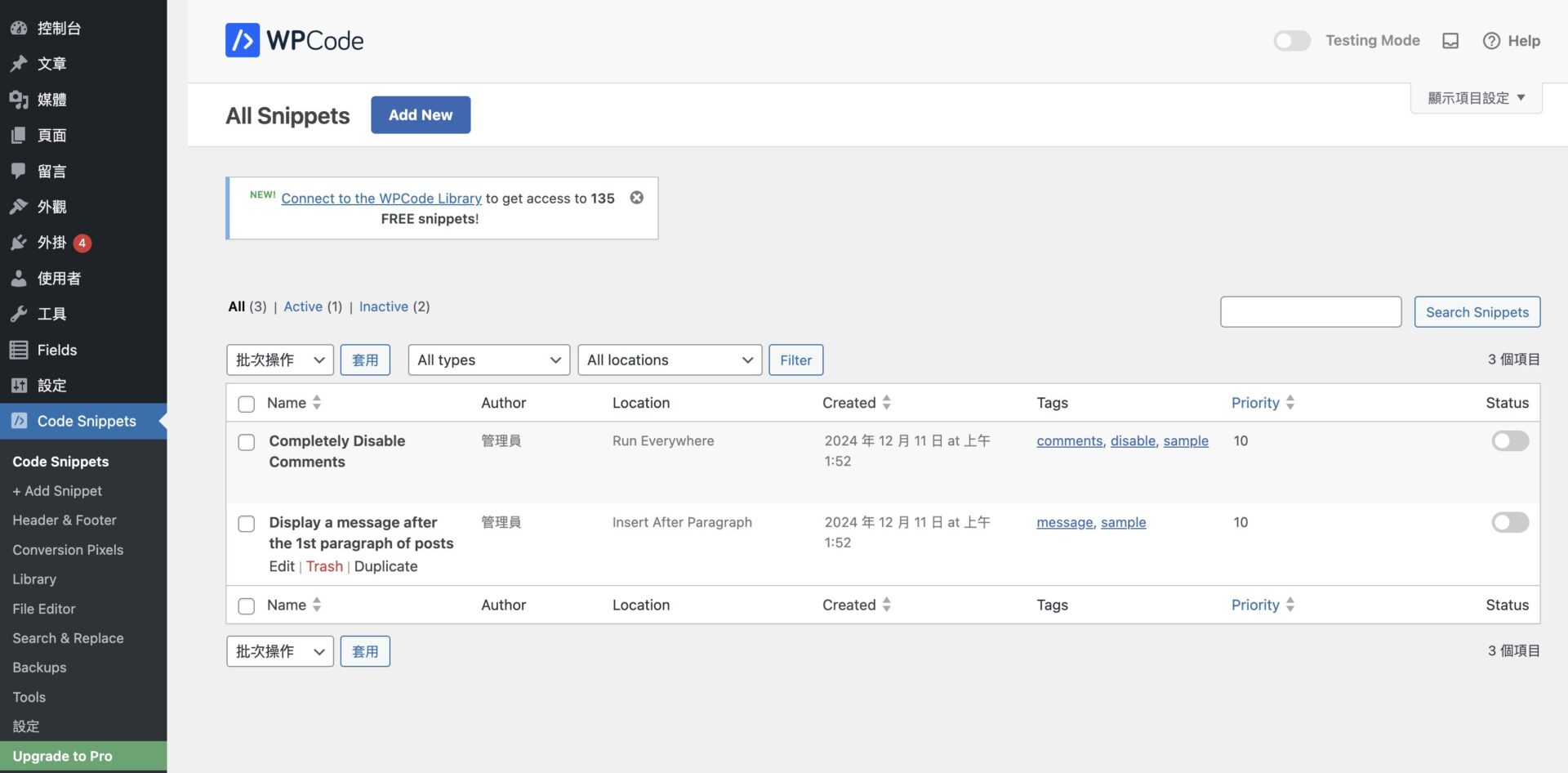Open the notifications inbox icon

click(x=1450, y=41)
